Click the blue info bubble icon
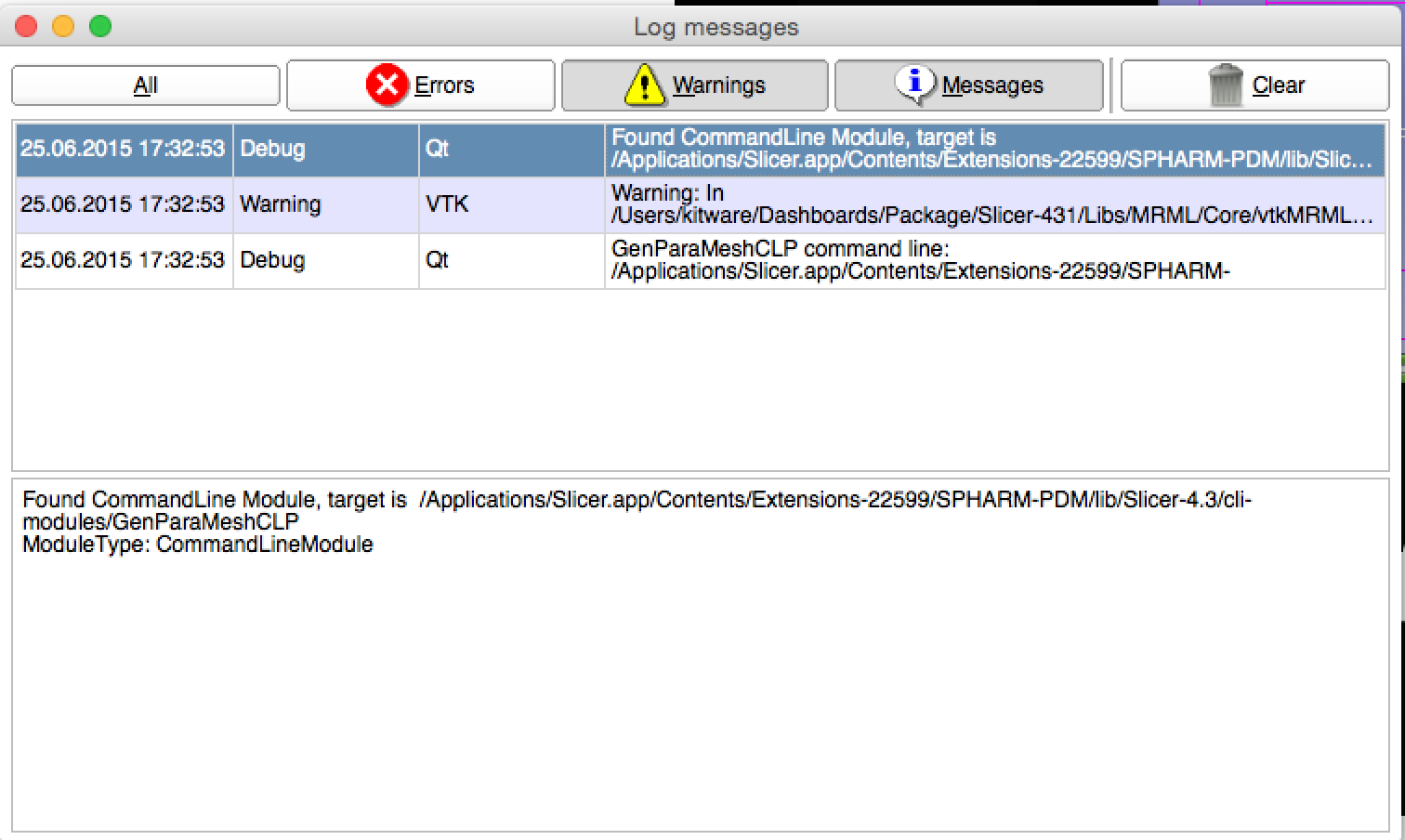Screen dimensions: 1405x840 click(x=915, y=85)
